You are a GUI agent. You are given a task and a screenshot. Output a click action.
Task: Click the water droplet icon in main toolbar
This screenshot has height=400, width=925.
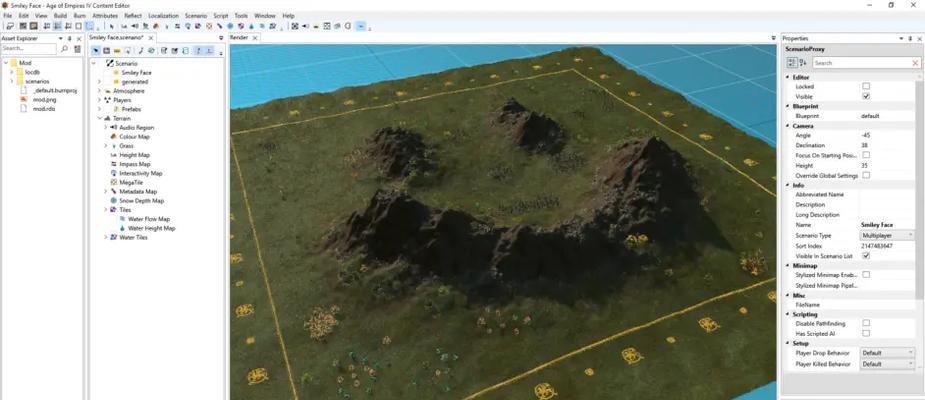point(251,26)
